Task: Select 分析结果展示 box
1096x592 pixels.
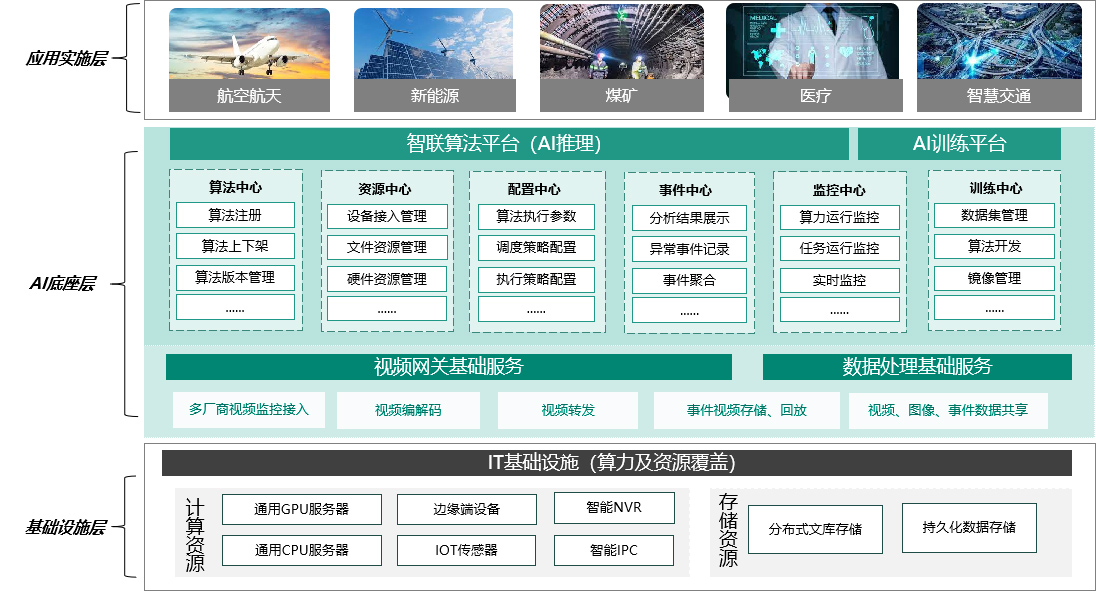Action: tap(689, 218)
